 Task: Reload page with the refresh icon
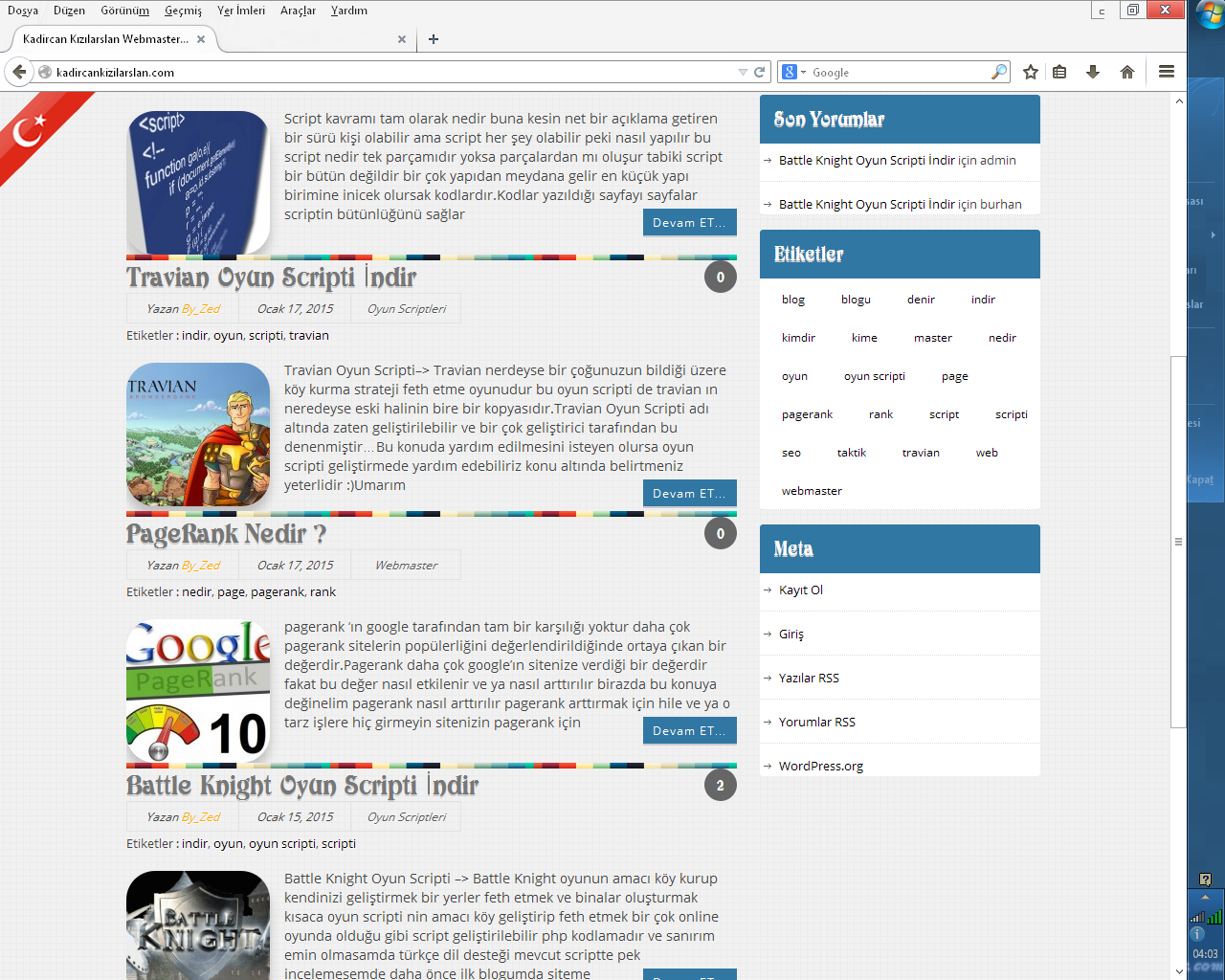(x=760, y=72)
